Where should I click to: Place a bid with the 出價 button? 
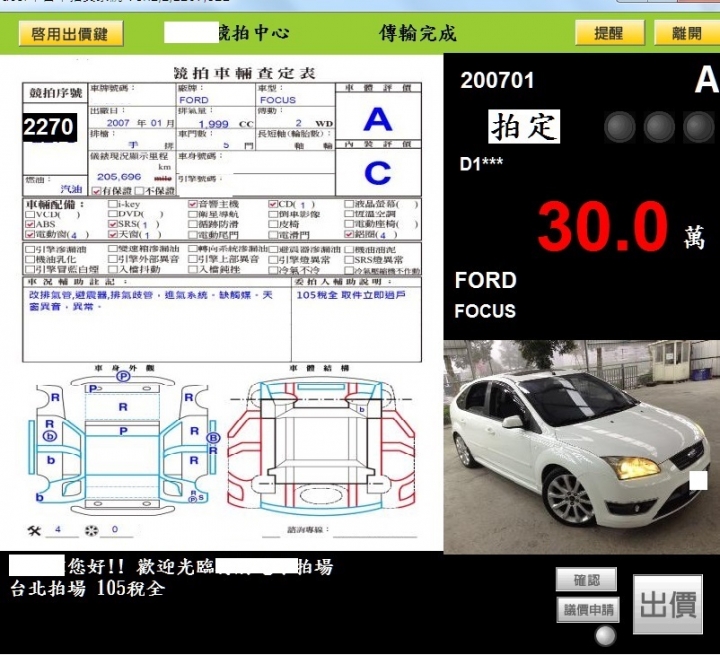click(668, 604)
